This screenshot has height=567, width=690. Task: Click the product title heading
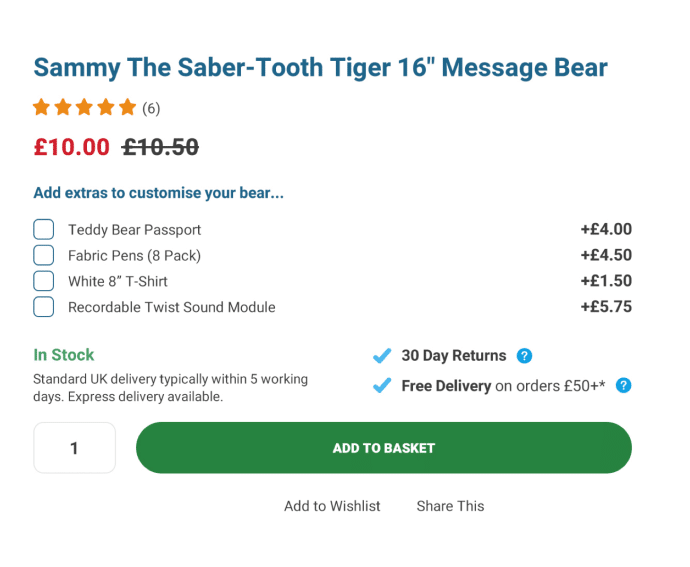(x=320, y=68)
